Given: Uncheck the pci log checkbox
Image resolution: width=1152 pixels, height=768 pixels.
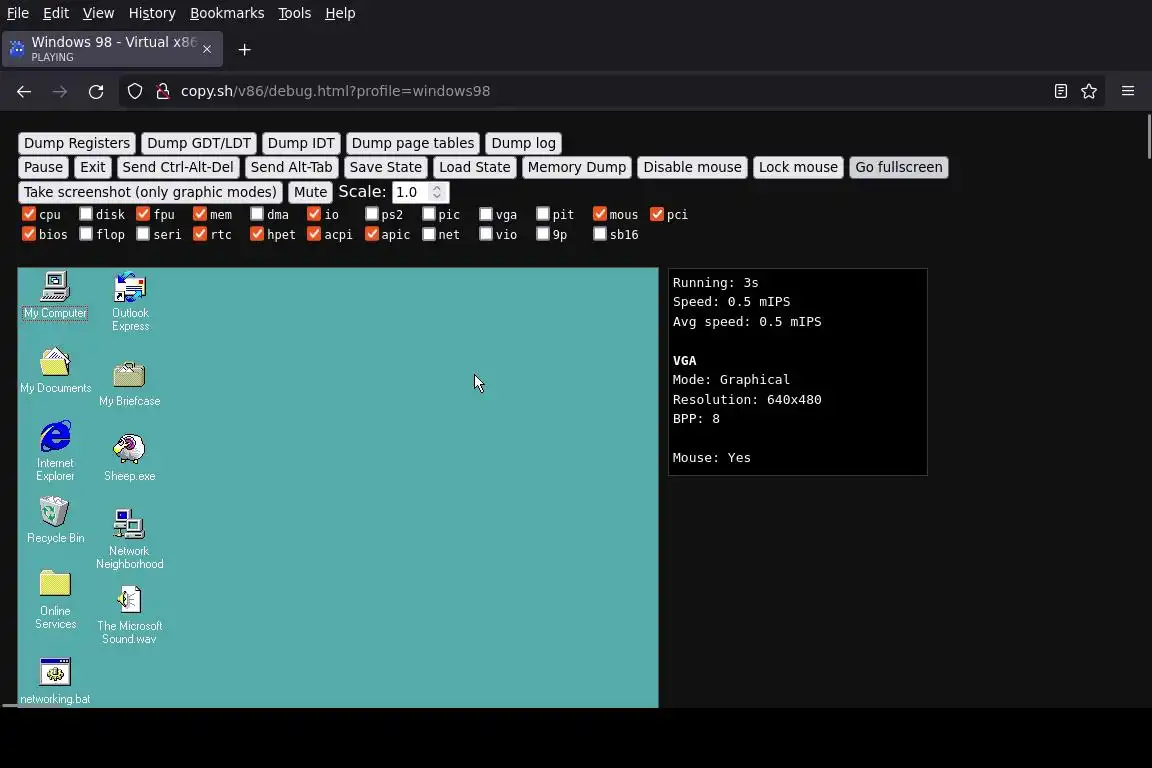Looking at the screenshot, I should click(657, 214).
